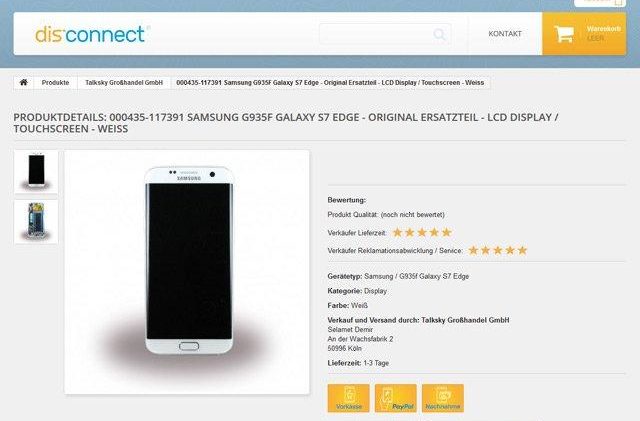This screenshot has height=421, width=640.
Task: Click the search magnifier icon
Action: 439,34
